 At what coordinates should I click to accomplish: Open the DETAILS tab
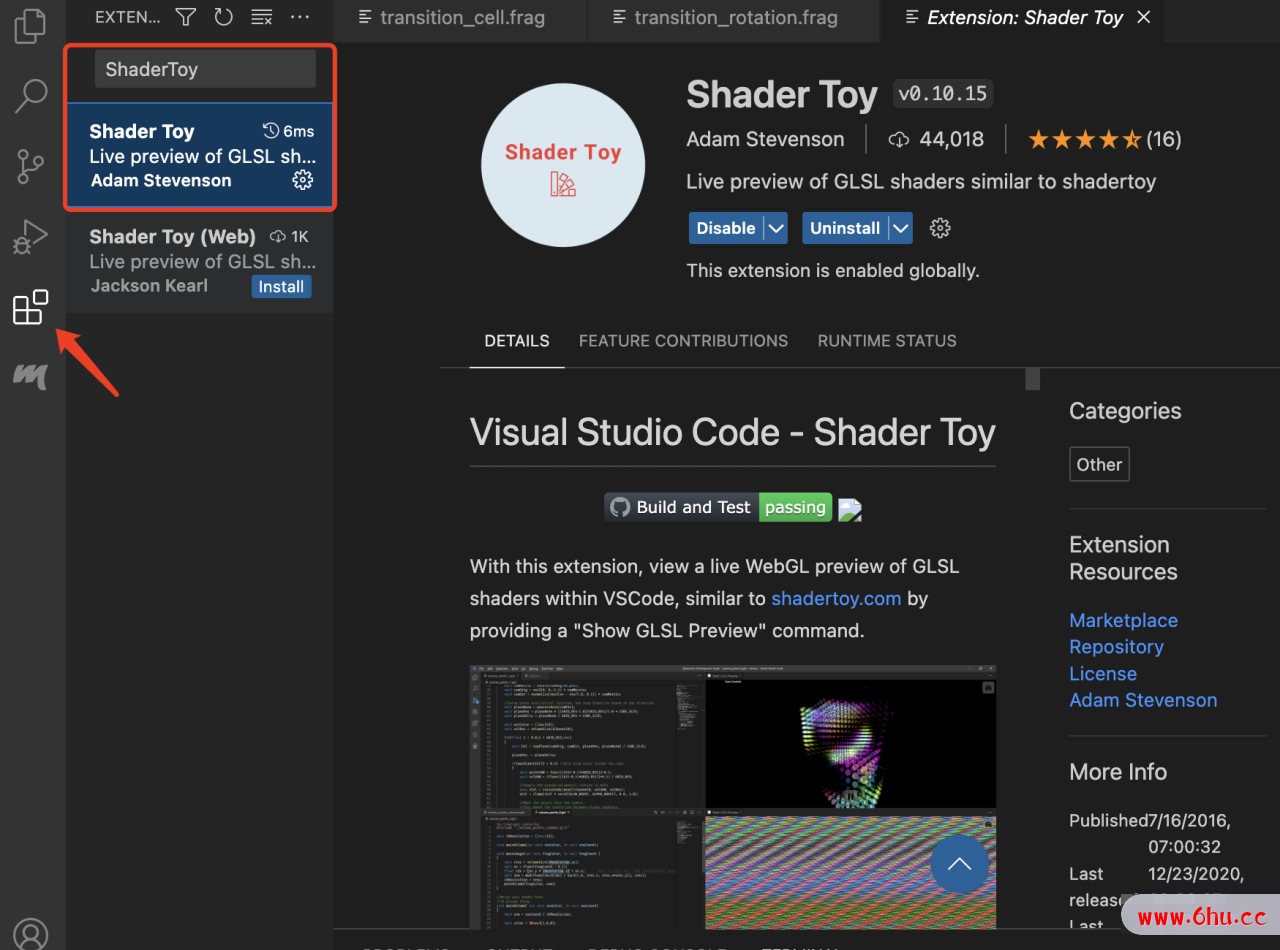(x=517, y=341)
